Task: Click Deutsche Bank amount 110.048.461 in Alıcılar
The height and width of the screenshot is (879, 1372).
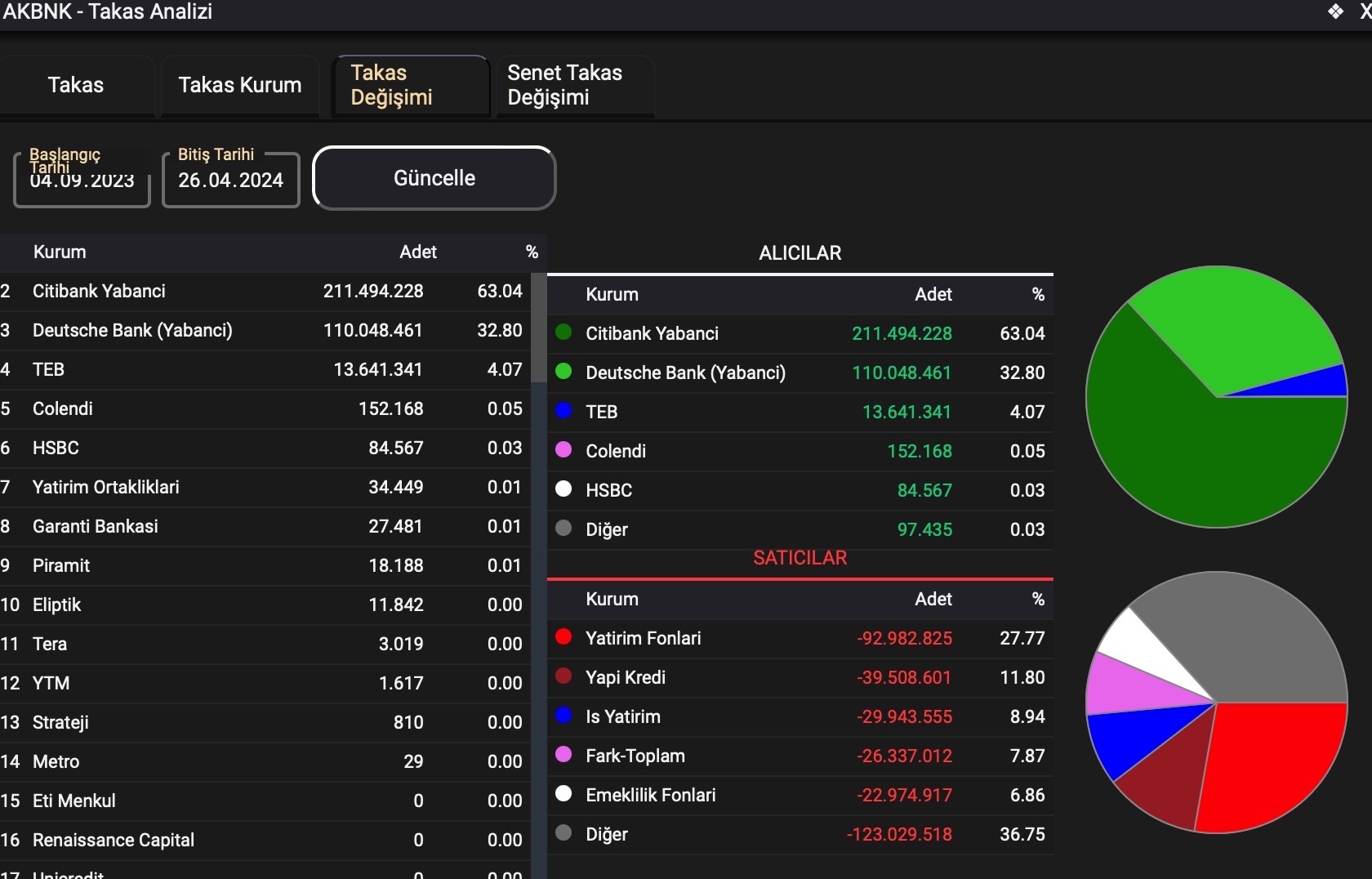Action: [x=902, y=373]
